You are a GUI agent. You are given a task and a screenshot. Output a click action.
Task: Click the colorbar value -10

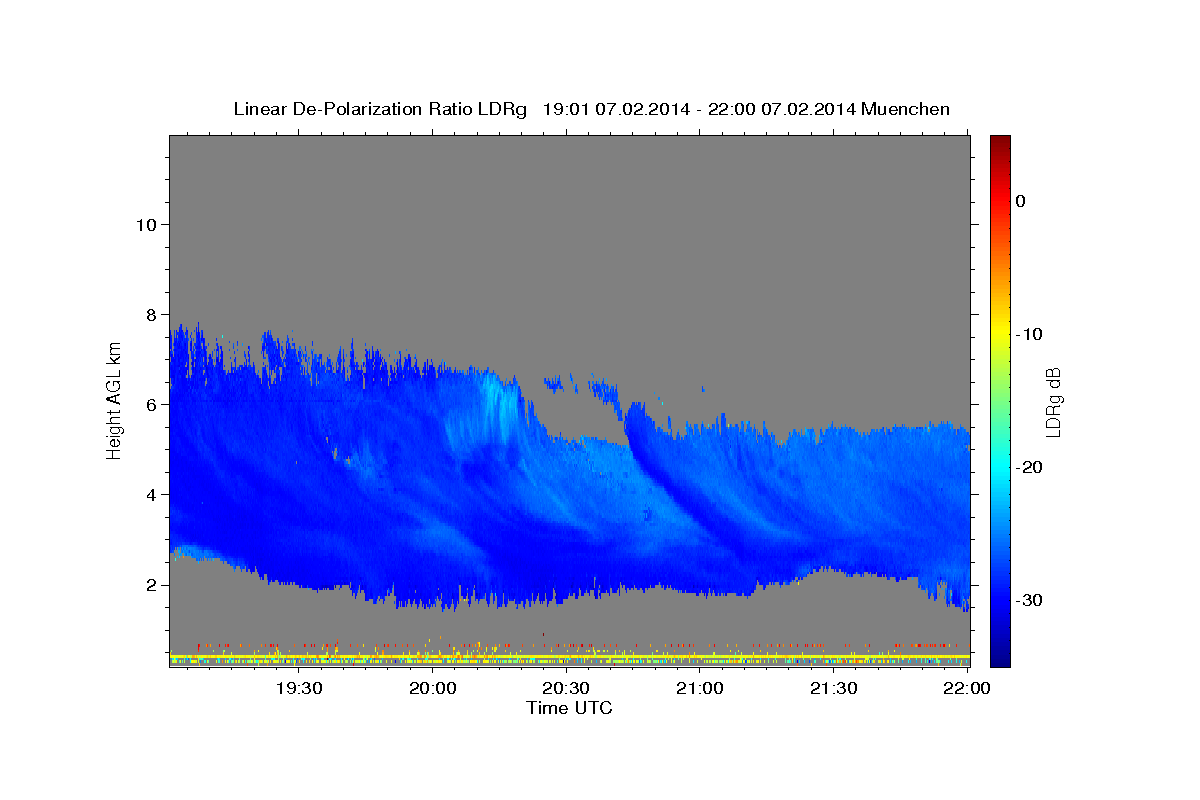[1028, 334]
